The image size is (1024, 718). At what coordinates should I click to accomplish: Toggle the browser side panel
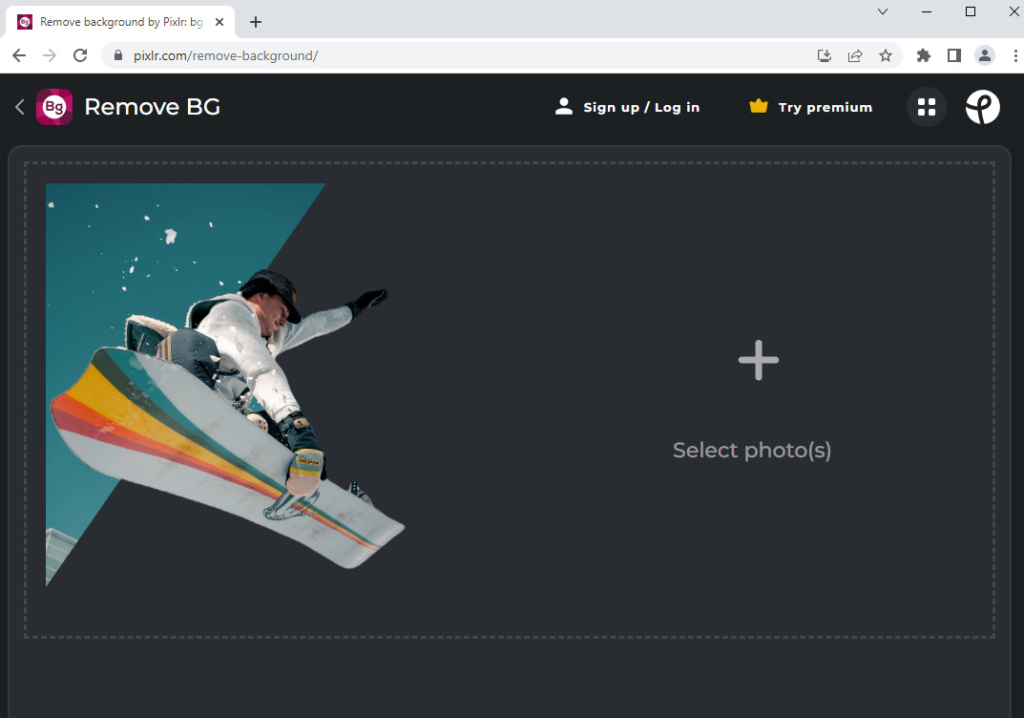click(x=954, y=56)
